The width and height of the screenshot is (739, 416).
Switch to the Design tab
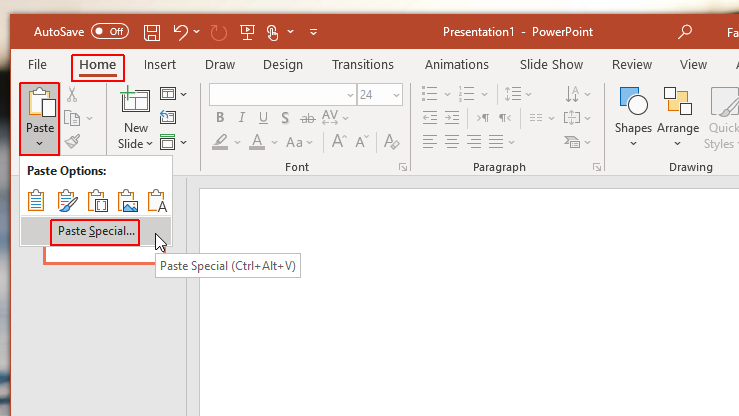click(283, 65)
